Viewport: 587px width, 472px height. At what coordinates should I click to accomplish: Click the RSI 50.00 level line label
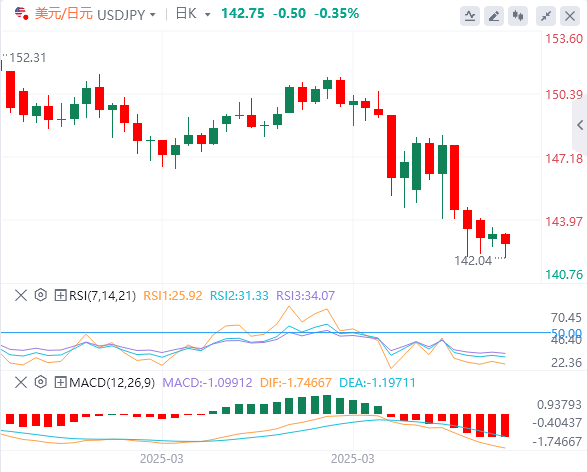tap(566, 333)
